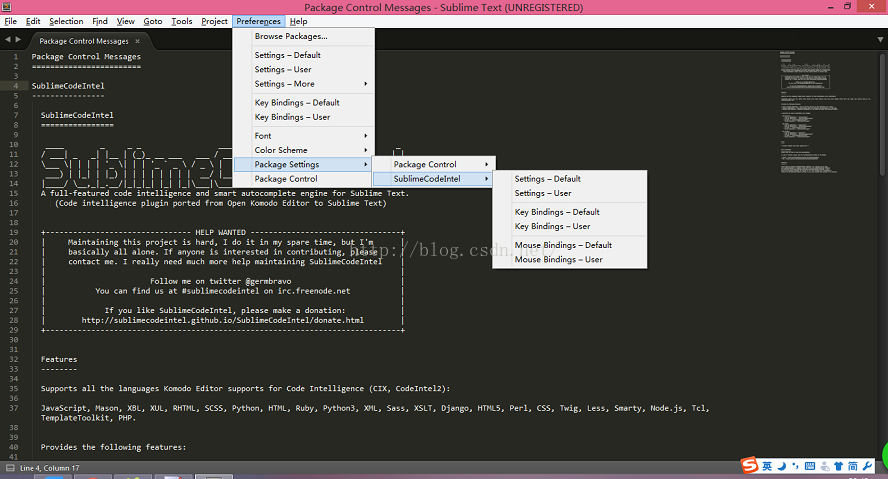The width and height of the screenshot is (888, 479).
Task: Click the Line 4, Column 17 status text
Action: coord(50,468)
